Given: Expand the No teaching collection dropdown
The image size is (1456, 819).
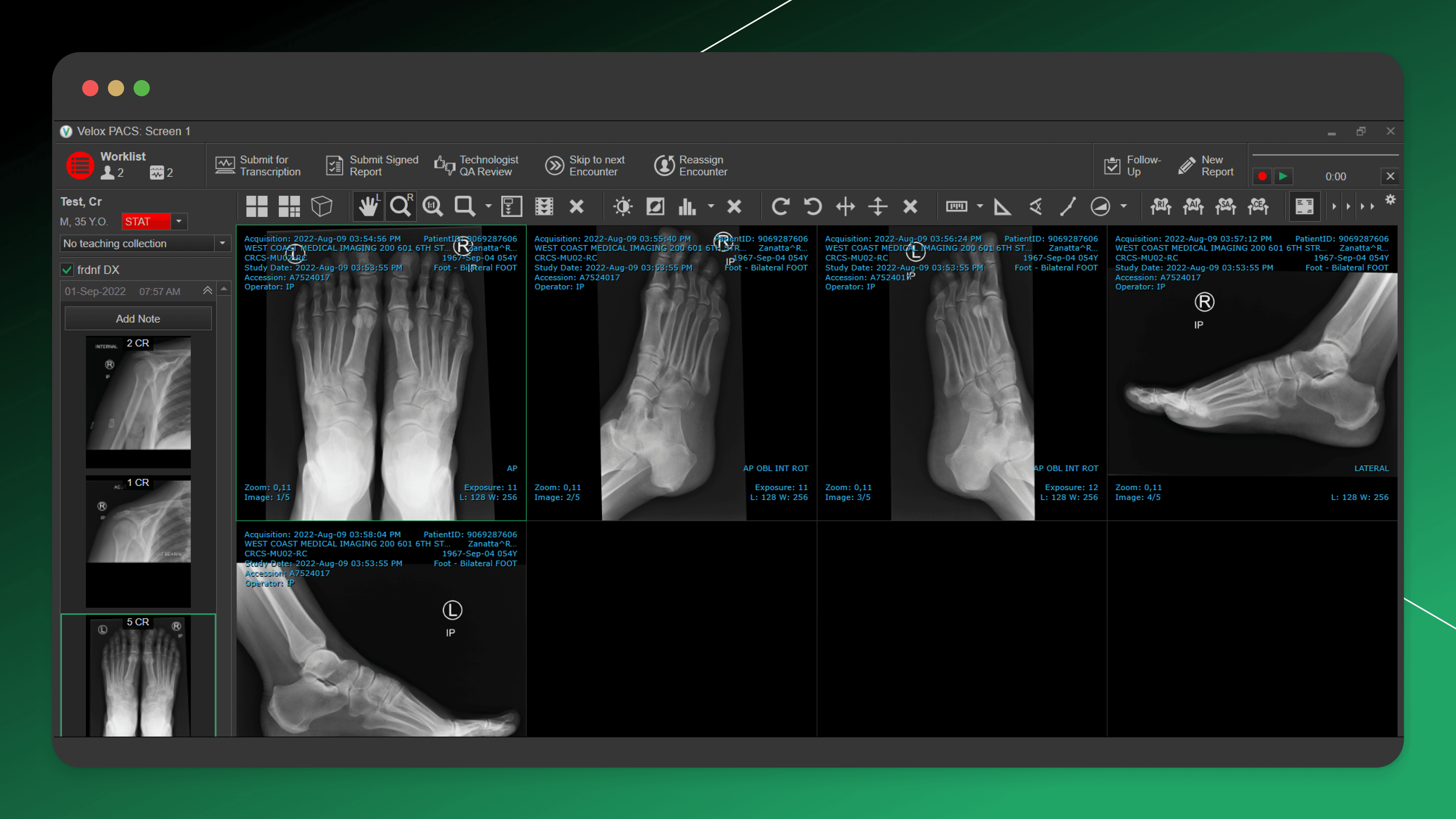Looking at the screenshot, I should pyautogui.click(x=222, y=243).
